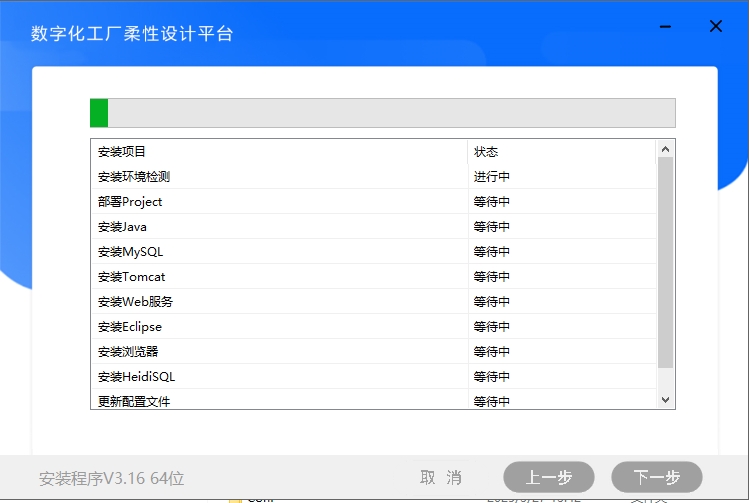Click the 等待中 status of 安装HeidiSQL
Image resolution: width=749 pixels, height=503 pixels.
[x=492, y=376]
